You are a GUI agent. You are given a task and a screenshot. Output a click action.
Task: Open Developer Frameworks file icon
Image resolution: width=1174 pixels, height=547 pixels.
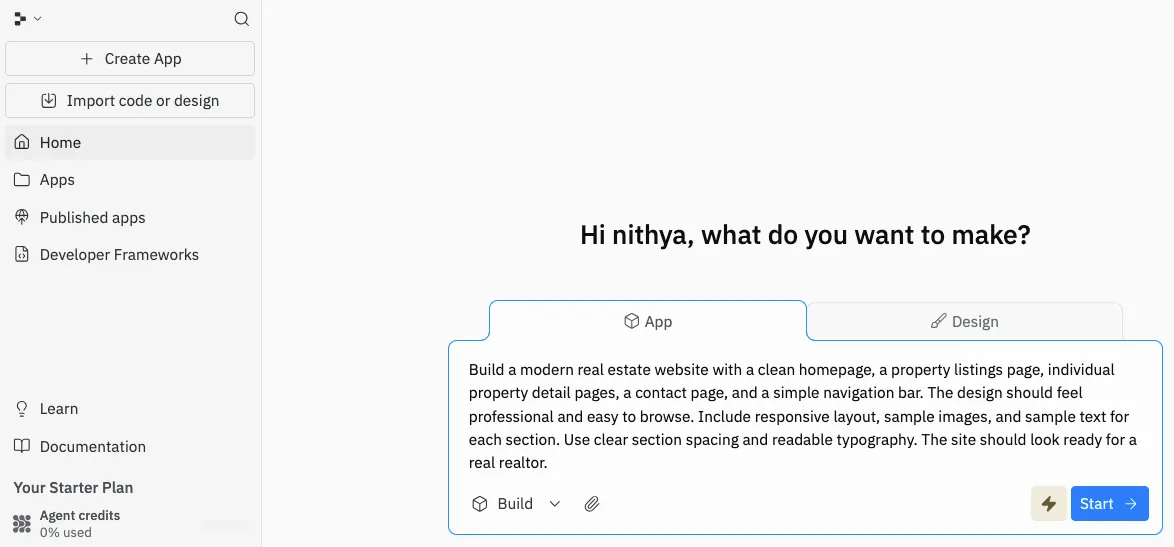coord(22,255)
